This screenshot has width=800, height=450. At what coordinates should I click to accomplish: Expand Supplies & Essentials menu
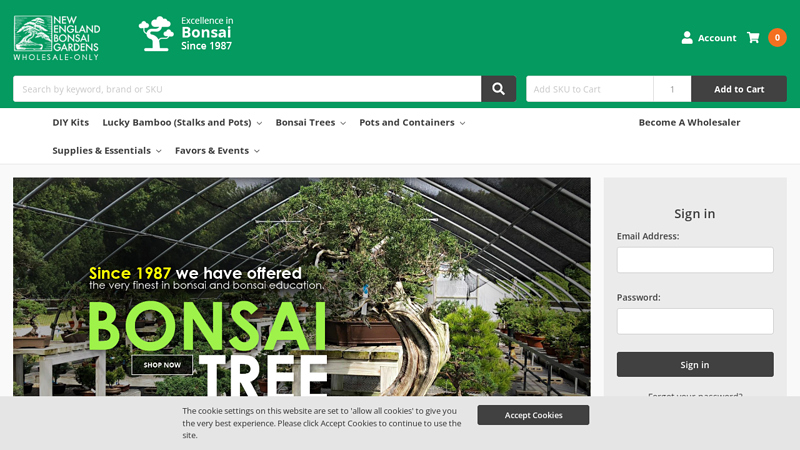tap(107, 151)
